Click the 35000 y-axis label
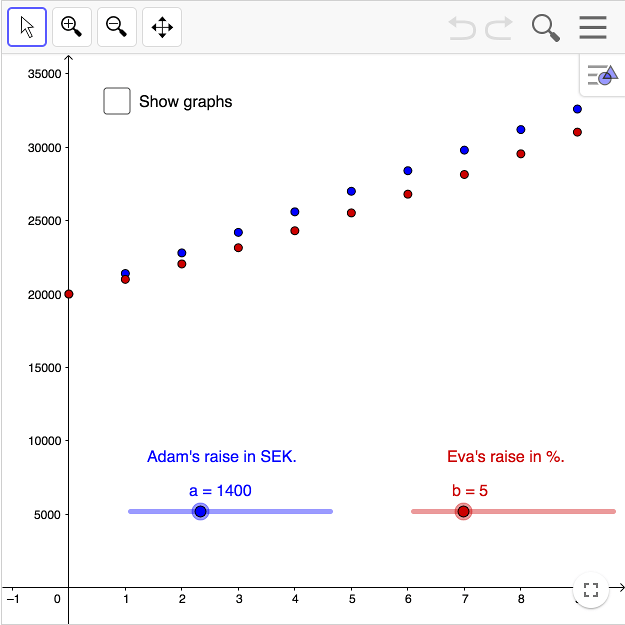Image resolution: width=625 pixels, height=625 pixels. tap(45, 74)
